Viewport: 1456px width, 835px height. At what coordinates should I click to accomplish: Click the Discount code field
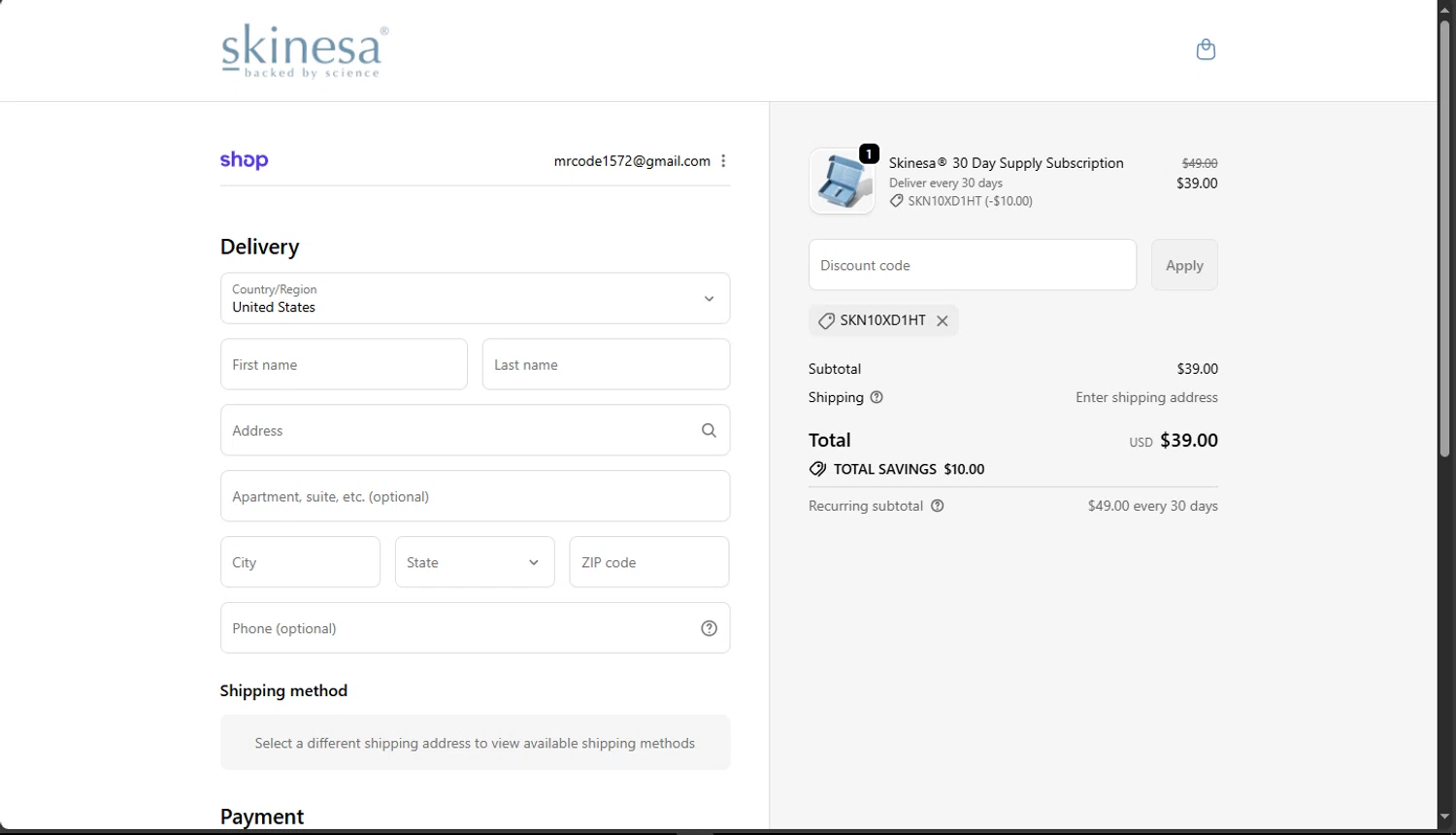click(972, 265)
